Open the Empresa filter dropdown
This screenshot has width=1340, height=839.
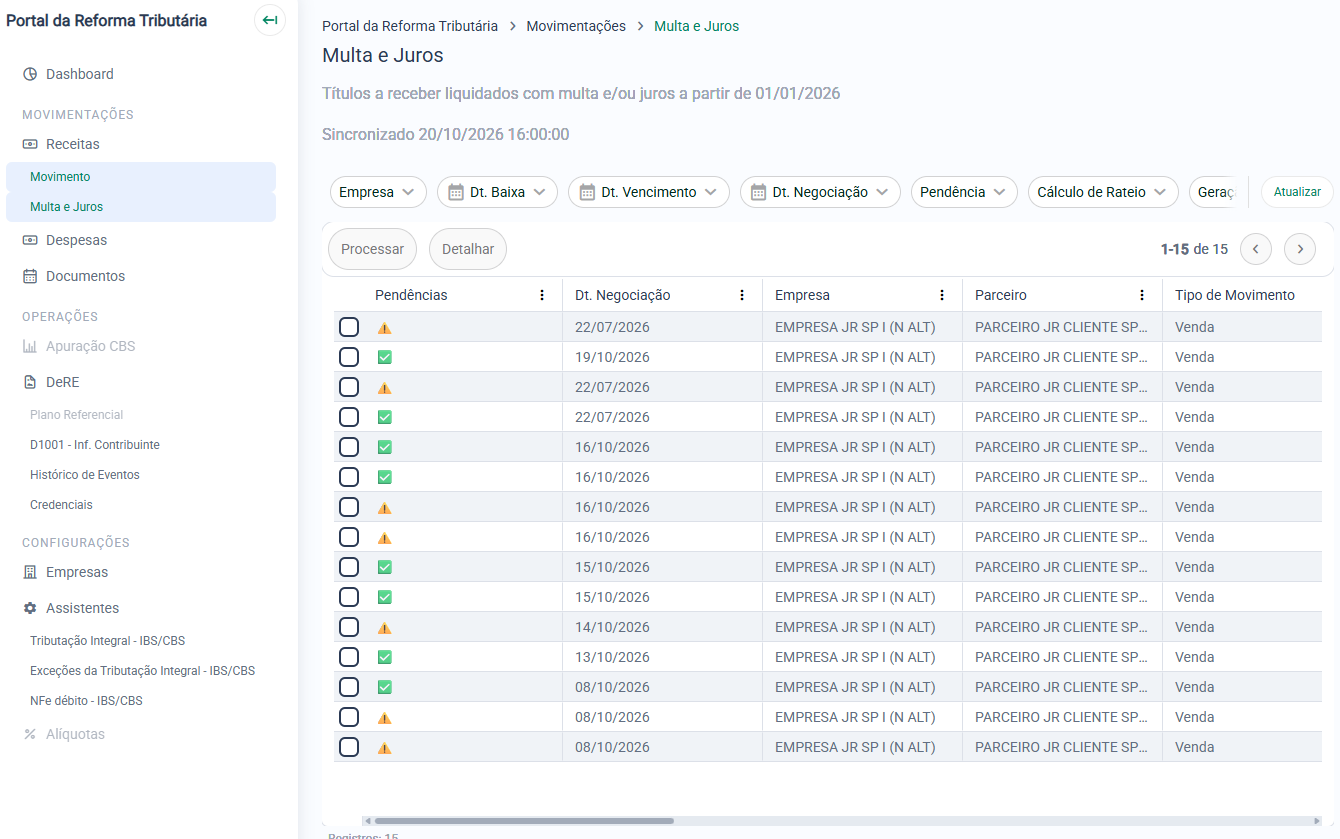coord(378,192)
